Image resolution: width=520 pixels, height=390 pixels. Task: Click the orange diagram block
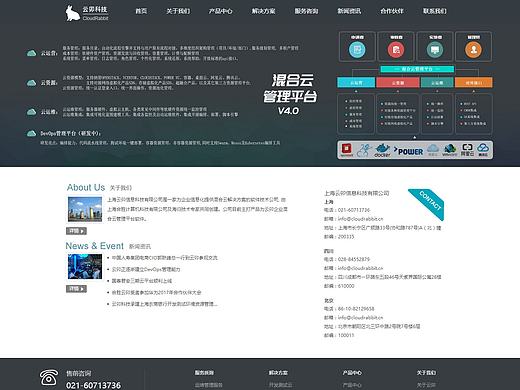coord(473,82)
